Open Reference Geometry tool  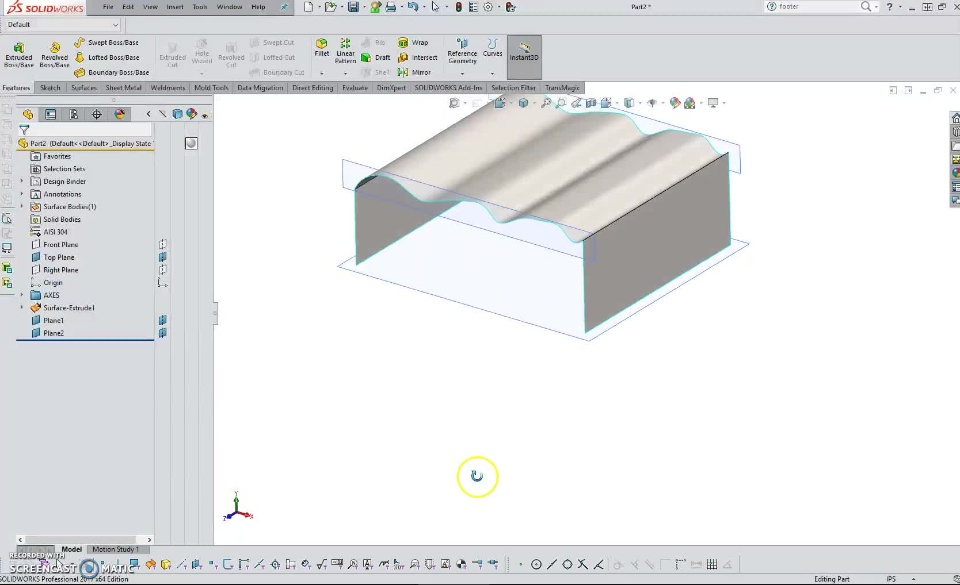(x=462, y=51)
